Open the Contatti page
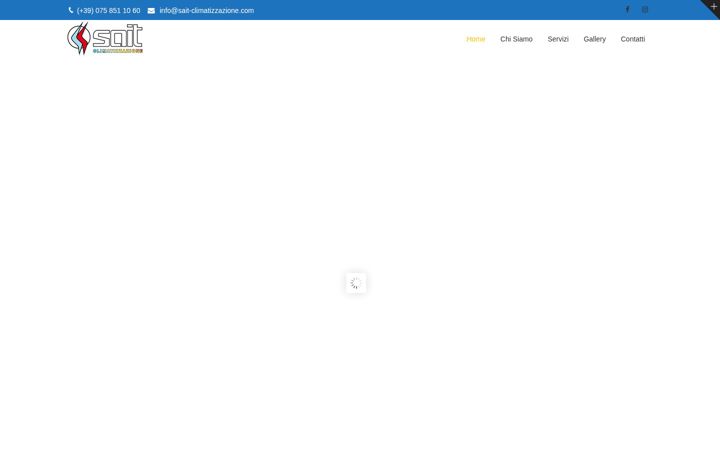Screen dimensions: 720x450 pos(633,39)
